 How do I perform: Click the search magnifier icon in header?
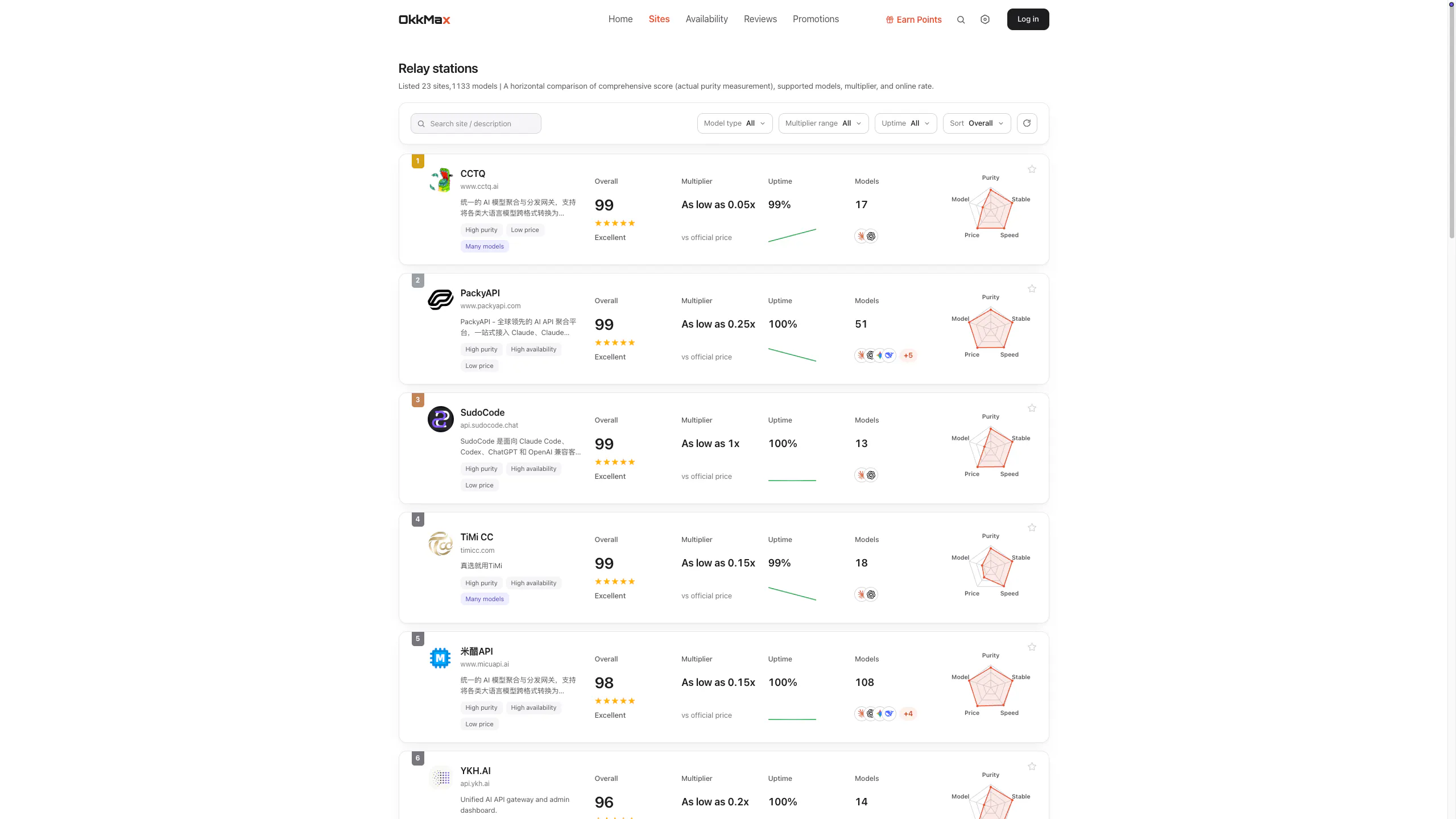click(x=961, y=19)
